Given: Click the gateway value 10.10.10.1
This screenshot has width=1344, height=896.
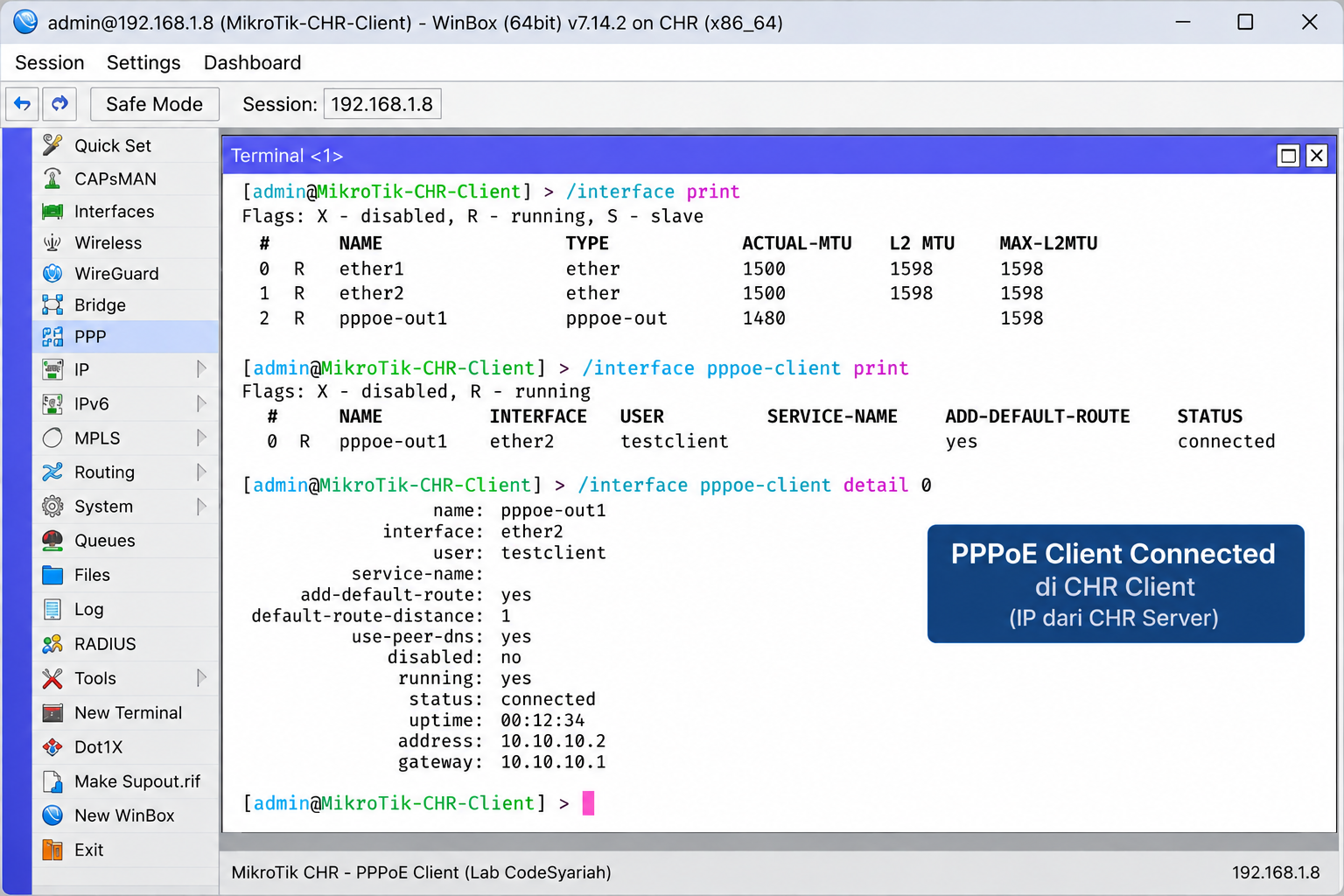Looking at the screenshot, I should tap(553, 762).
